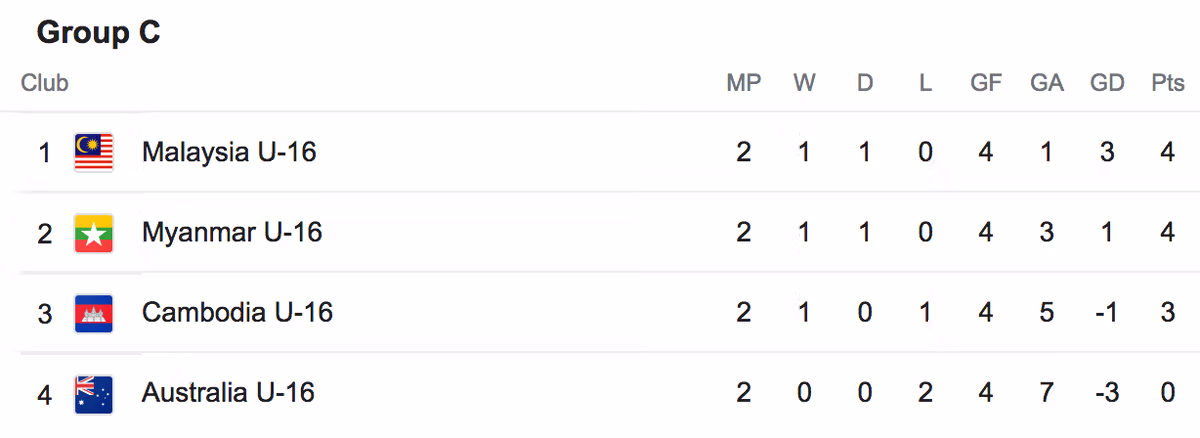Viewport: 1200px width, 438px height.
Task: Click the GA column header
Action: [x=1046, y=83]
